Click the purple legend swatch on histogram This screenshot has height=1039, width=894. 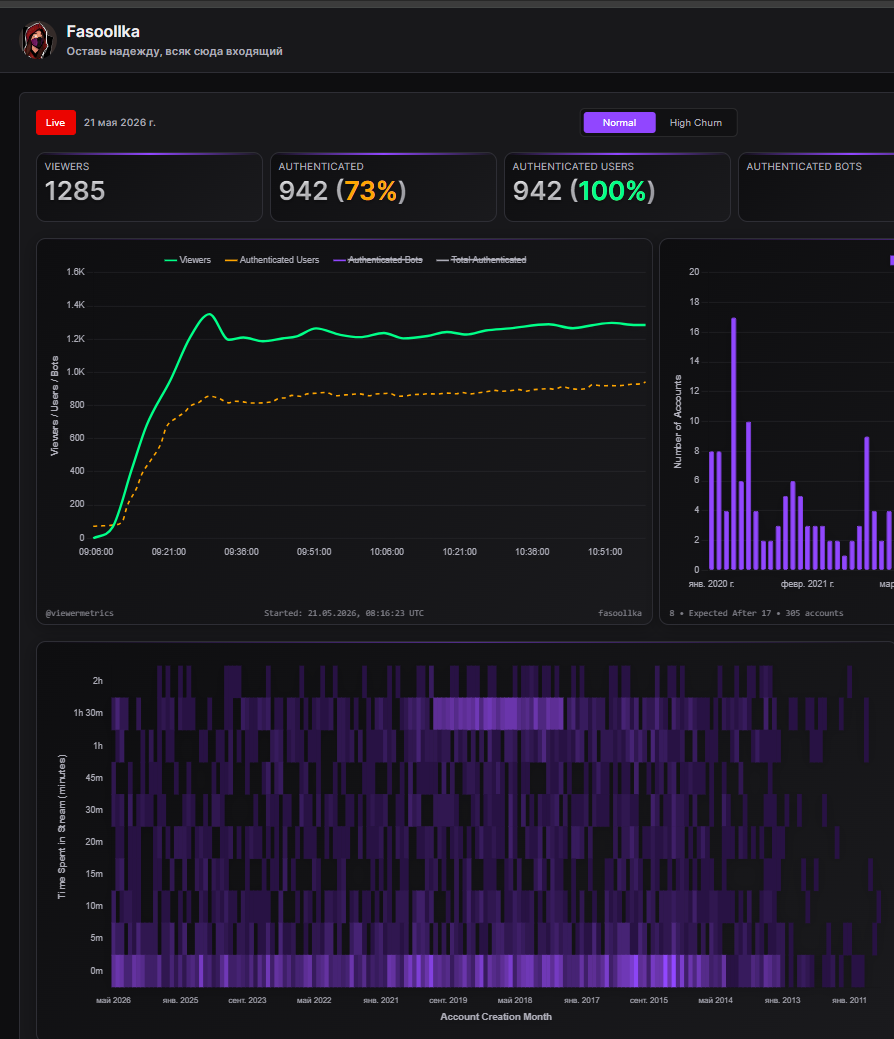click(891, 260)
